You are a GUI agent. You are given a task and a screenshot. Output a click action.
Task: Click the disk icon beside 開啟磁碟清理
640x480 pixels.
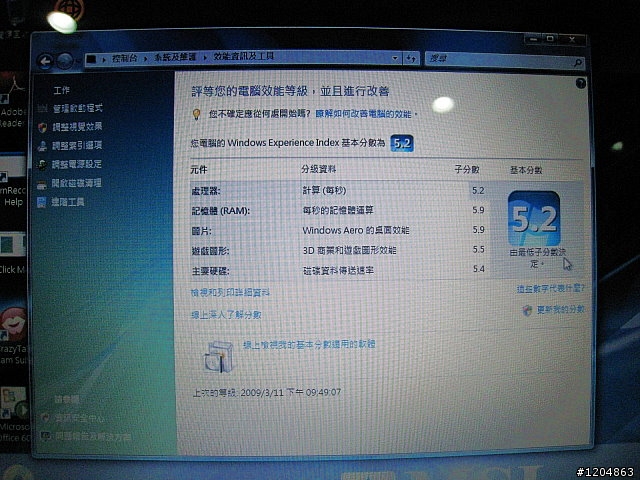42,184
